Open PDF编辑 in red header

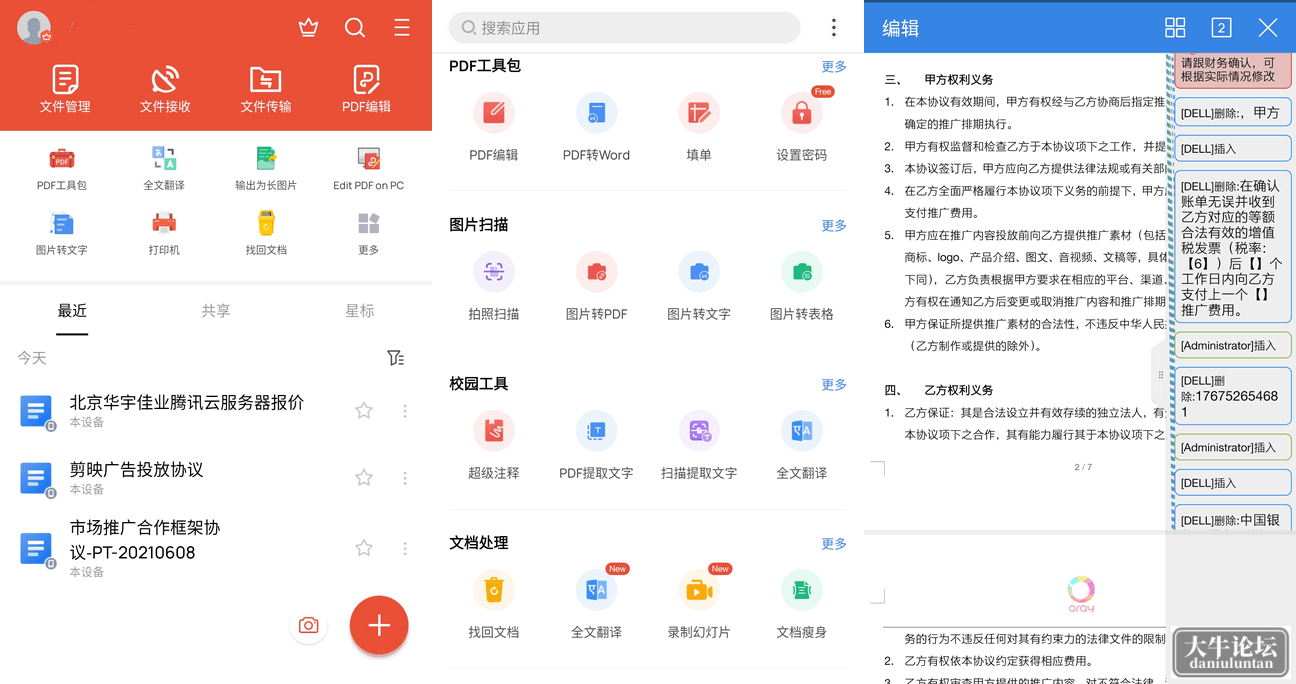366,89
